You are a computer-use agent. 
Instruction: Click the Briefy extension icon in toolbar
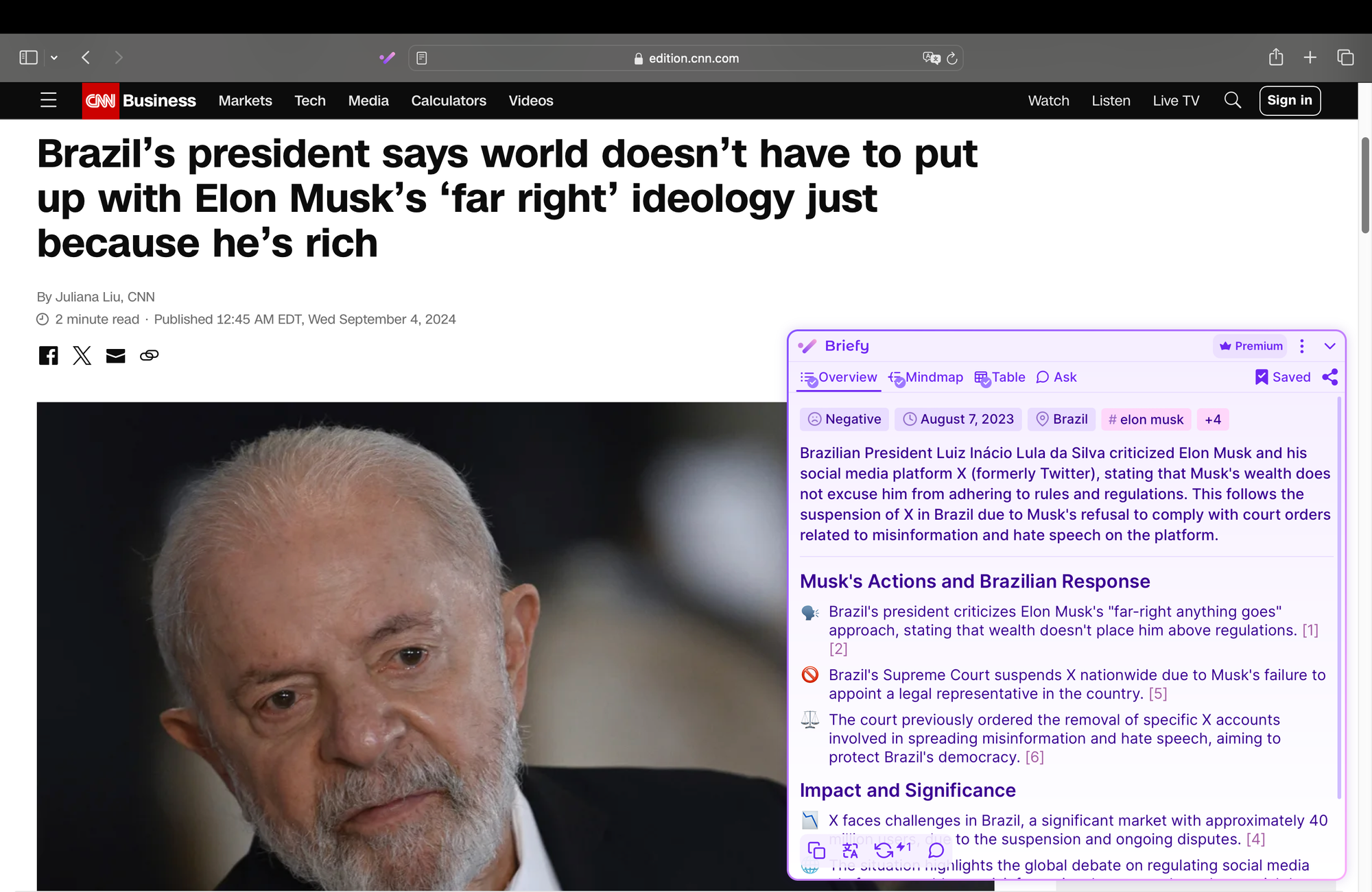(x=388, y=58)
